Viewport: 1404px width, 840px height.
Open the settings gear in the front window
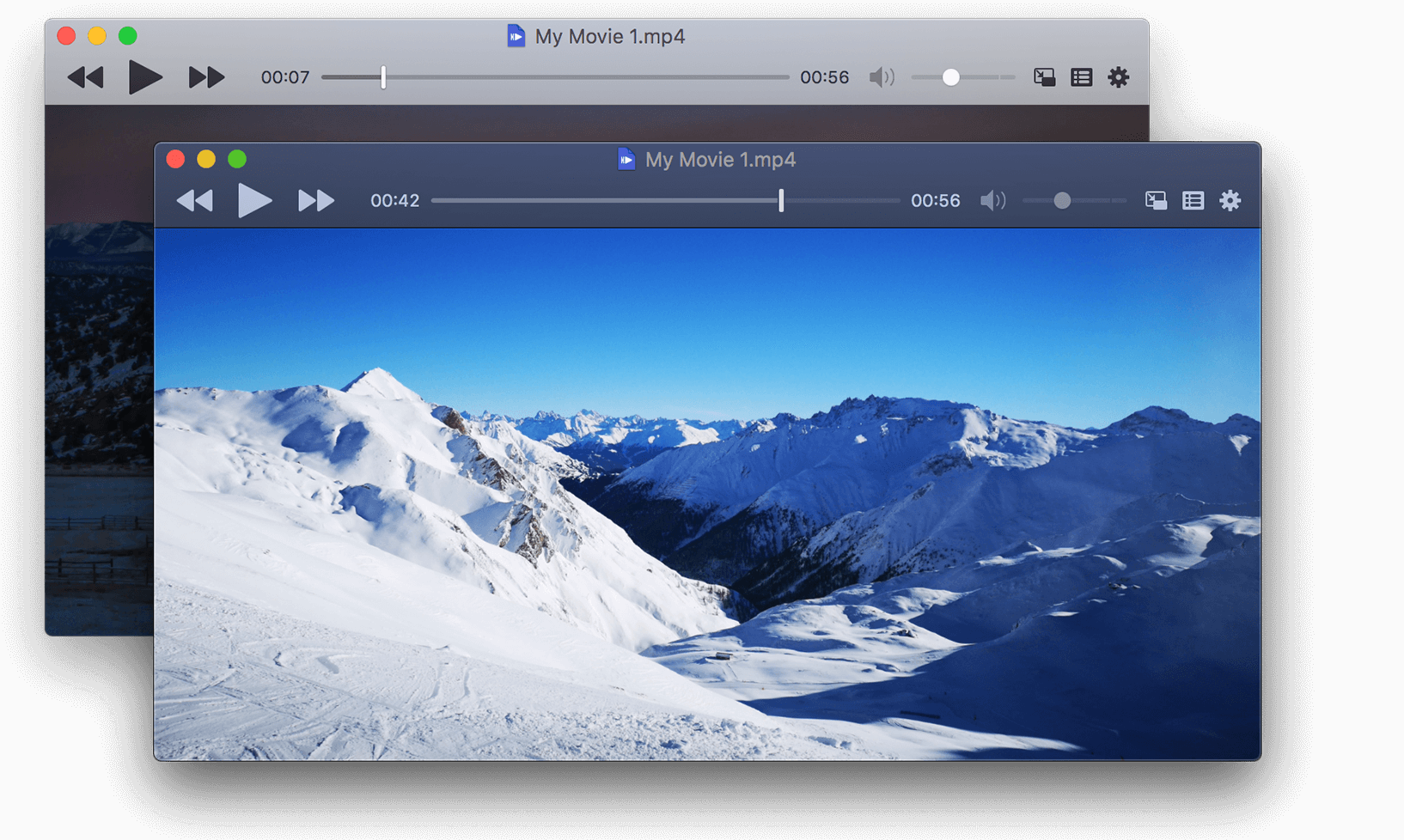pos(1230,200)
